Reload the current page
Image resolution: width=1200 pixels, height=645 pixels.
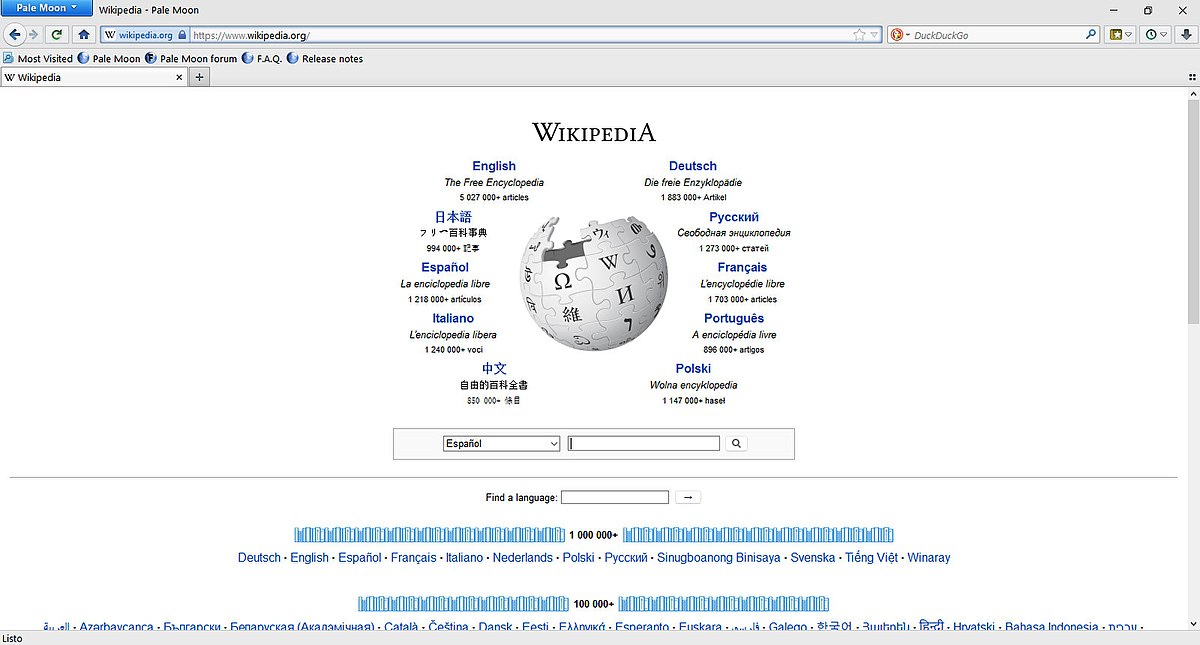pyautogui.click(x=57, y=34)
